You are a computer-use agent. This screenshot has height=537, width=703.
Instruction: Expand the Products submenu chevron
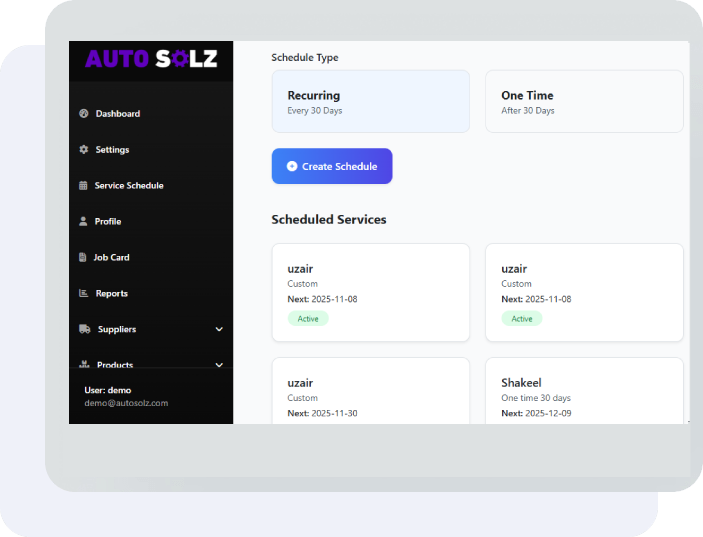[219, 365]
